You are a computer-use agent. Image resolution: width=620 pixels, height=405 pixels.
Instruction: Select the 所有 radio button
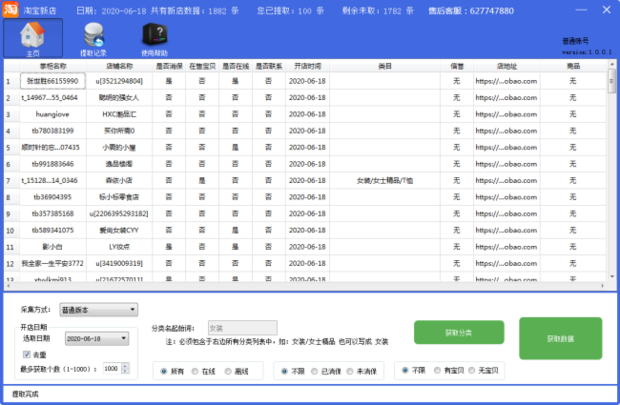(x=163, y=371)
